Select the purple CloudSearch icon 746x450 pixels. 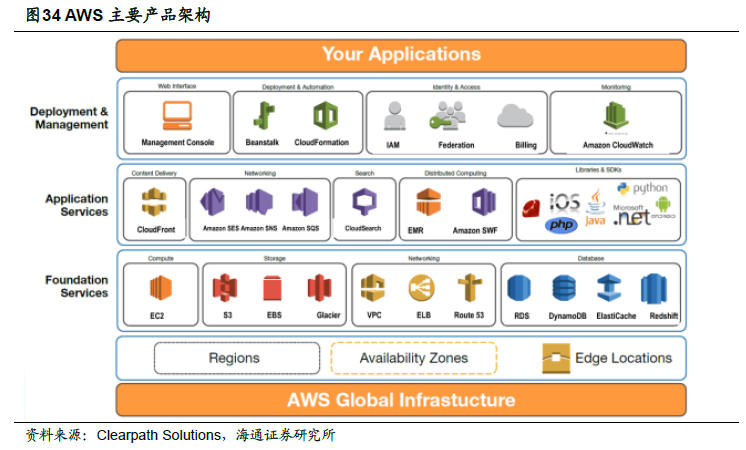click(362, 203)
